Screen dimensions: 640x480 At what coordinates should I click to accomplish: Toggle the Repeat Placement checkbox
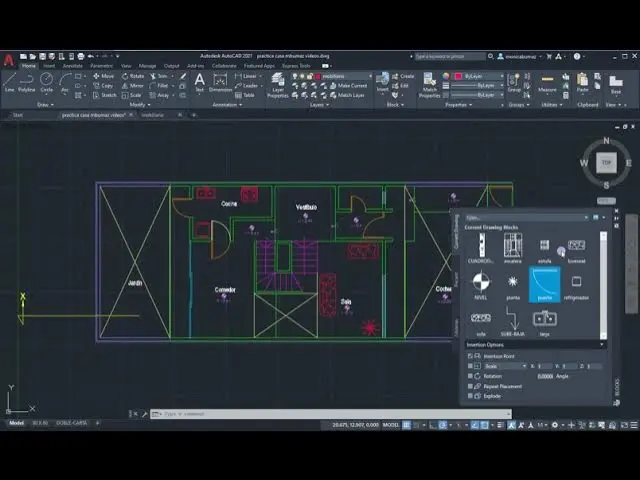pos(470,386)
